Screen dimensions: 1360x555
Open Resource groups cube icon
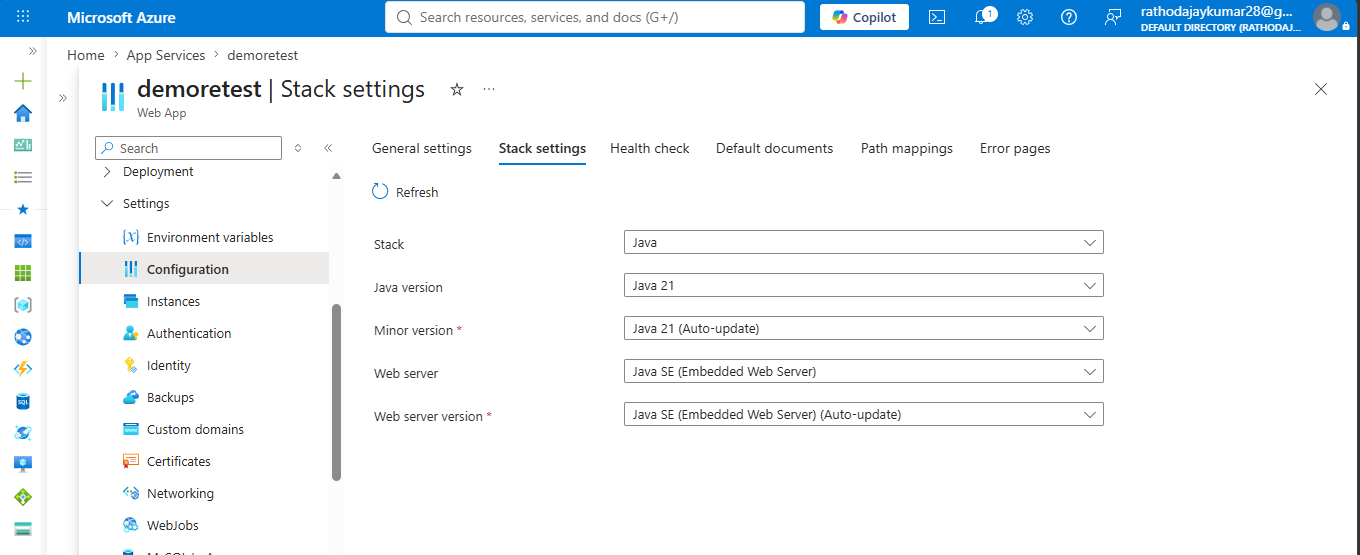pos(23,305)
